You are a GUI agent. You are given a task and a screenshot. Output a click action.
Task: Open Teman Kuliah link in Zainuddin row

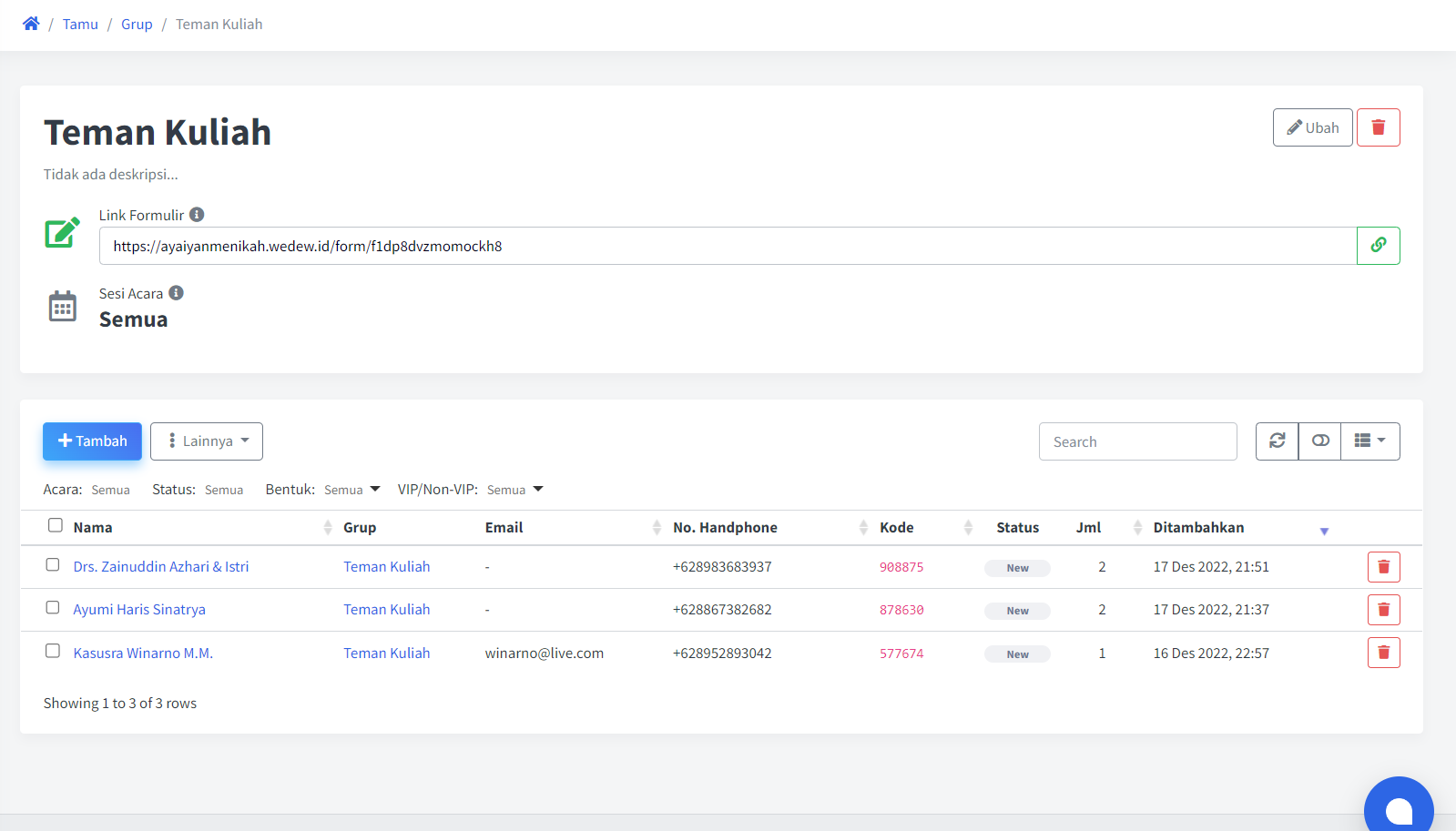click(386, 567)
